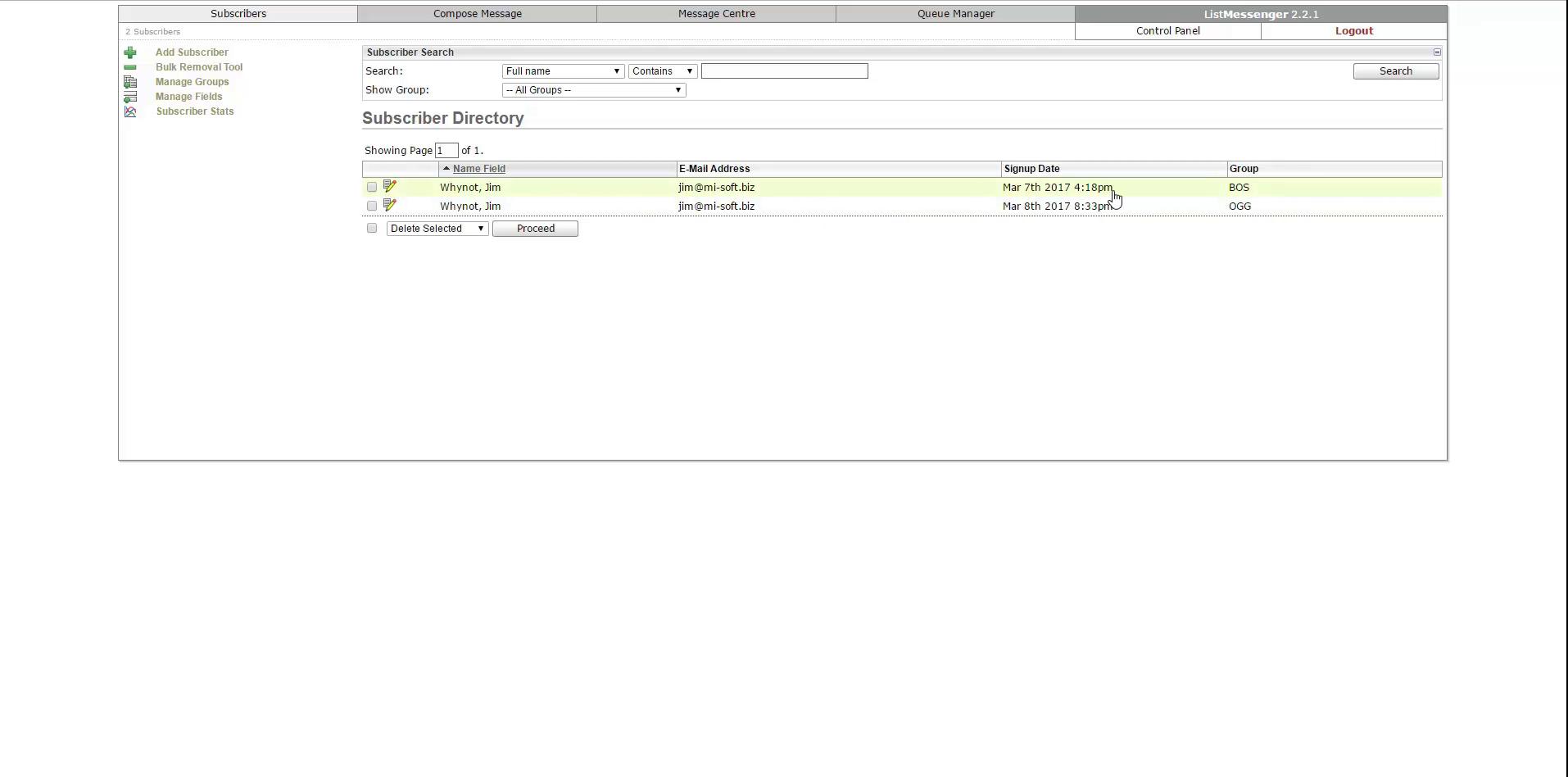The width and height of the screenshot is (1568, 777).
Task: Check the box for the BOS subscriber row
Action: [372, 187]
